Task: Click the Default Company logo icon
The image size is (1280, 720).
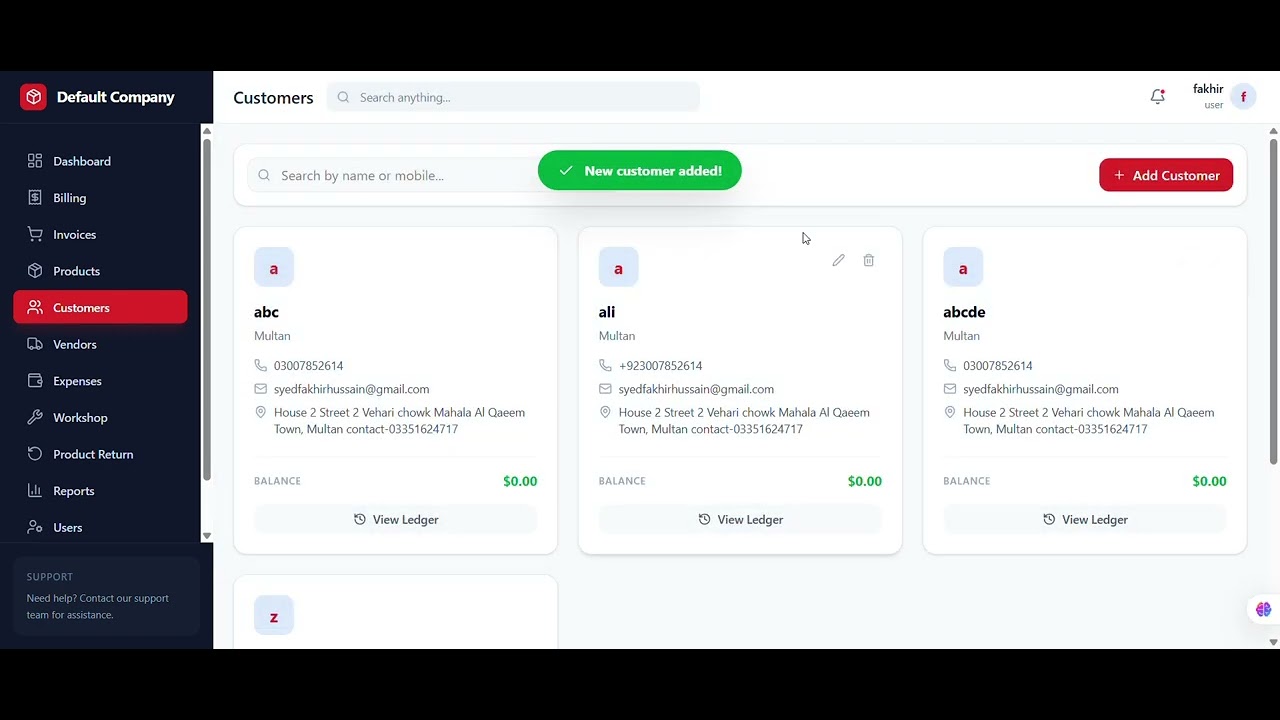Action: coord(33,97)
